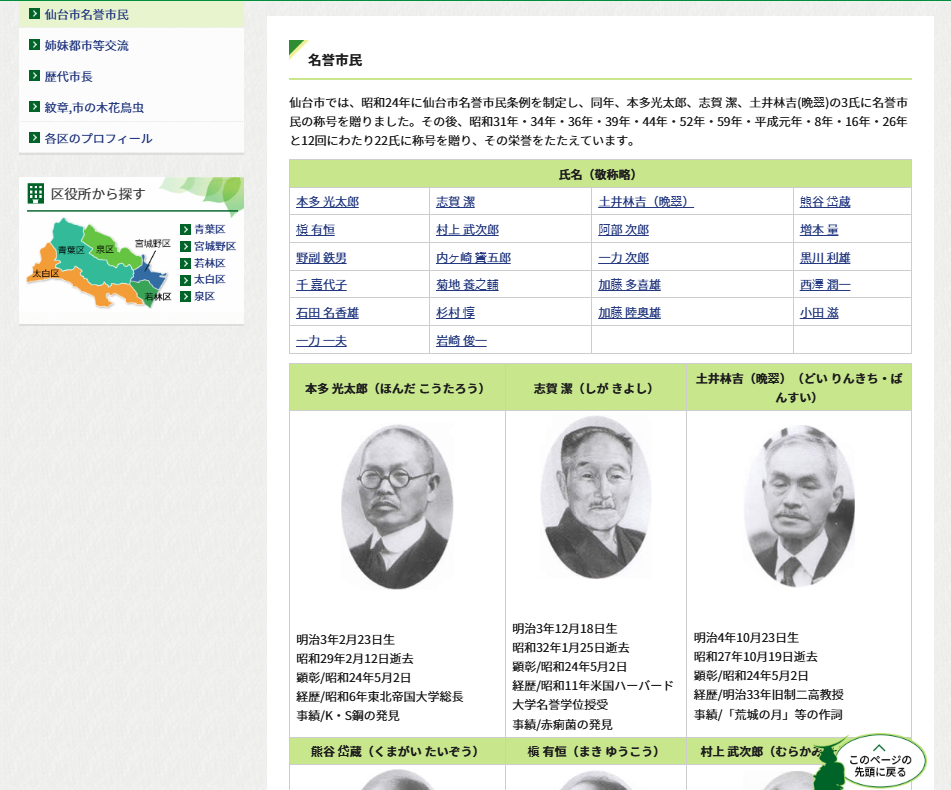Screen dimensions: 951x790
Task: Click the arrow icon next to 青葉区
Action: 185,229
